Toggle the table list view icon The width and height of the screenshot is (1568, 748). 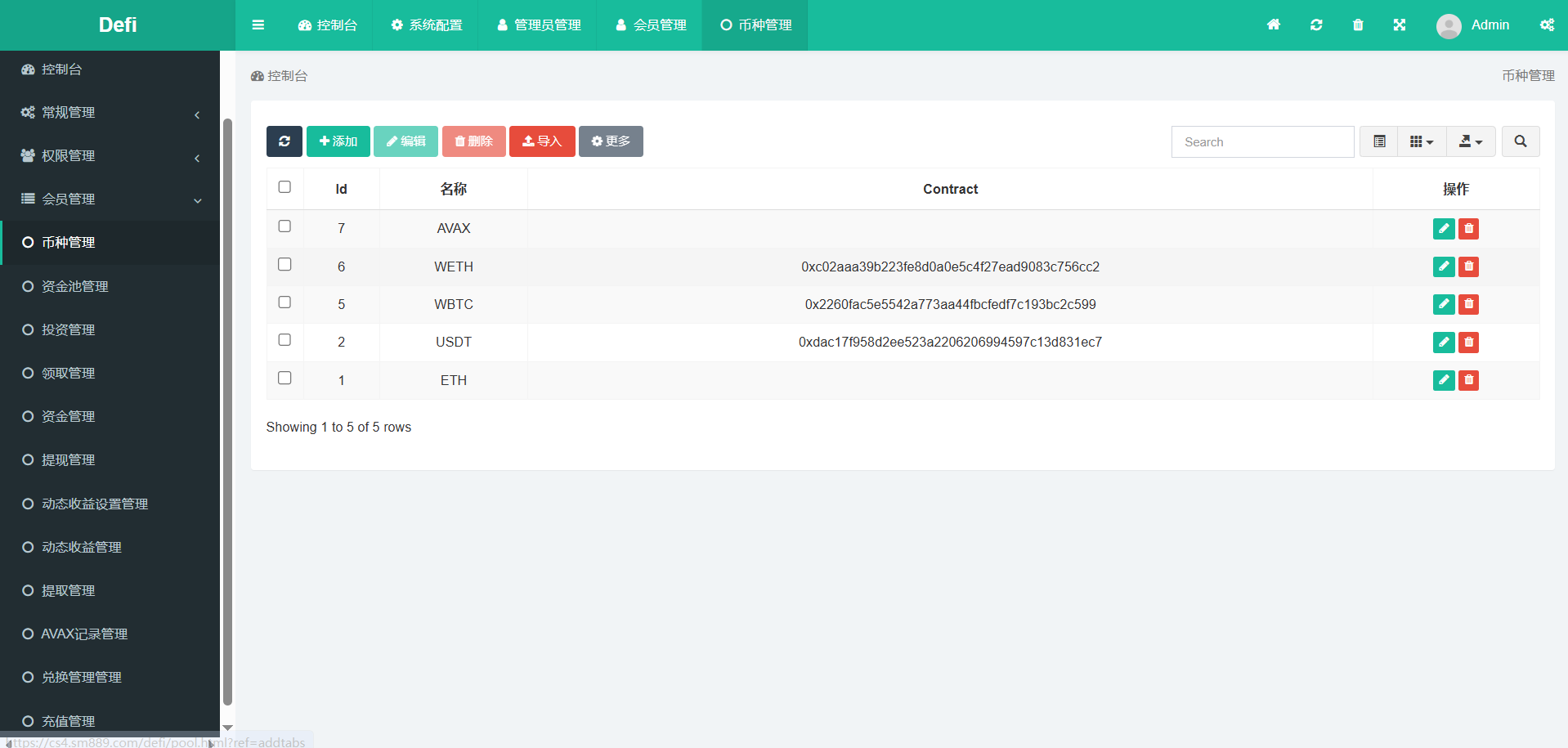coord(1379,141)
